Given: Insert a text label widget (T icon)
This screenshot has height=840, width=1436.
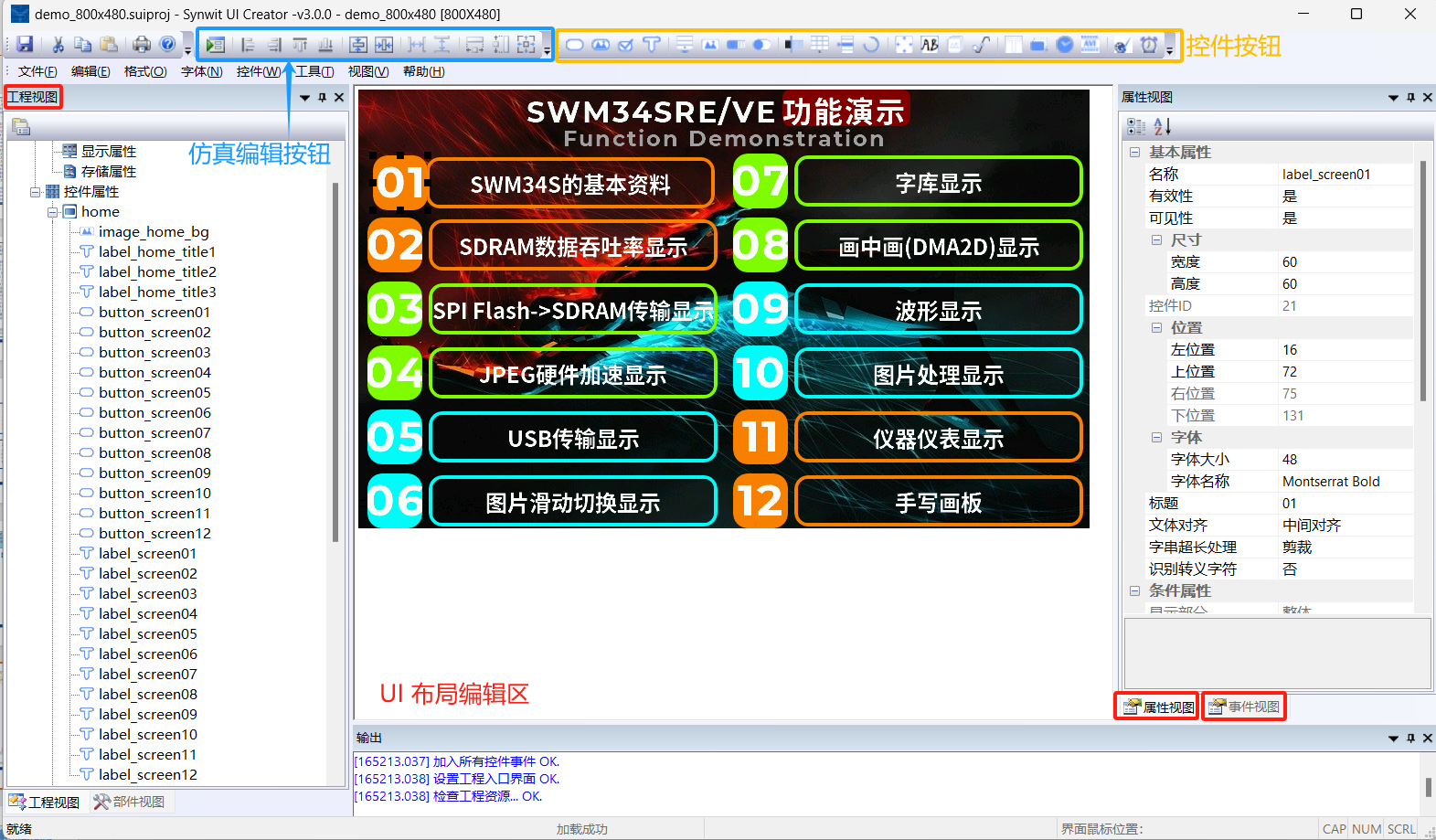Looking at the screenshot, I should coord(652,44).
